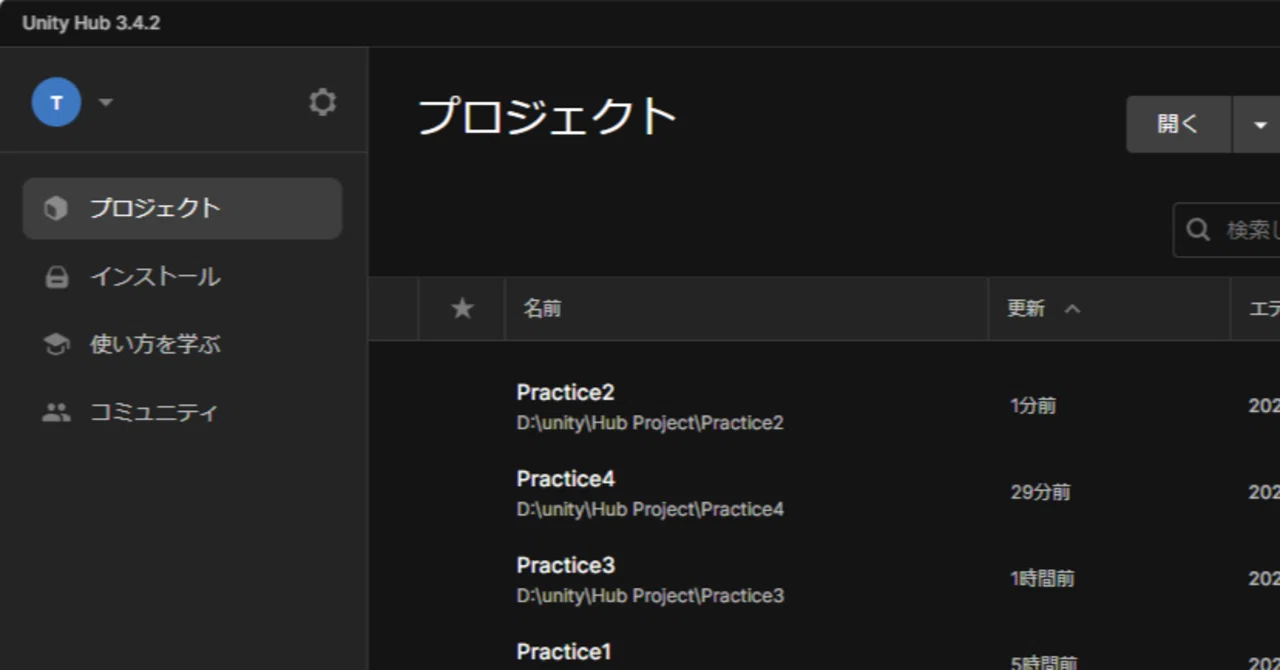Click the Installs lock icon in sidebar
The width and height of the screenshot is (1280, 670).
click(x=57, y=277)
